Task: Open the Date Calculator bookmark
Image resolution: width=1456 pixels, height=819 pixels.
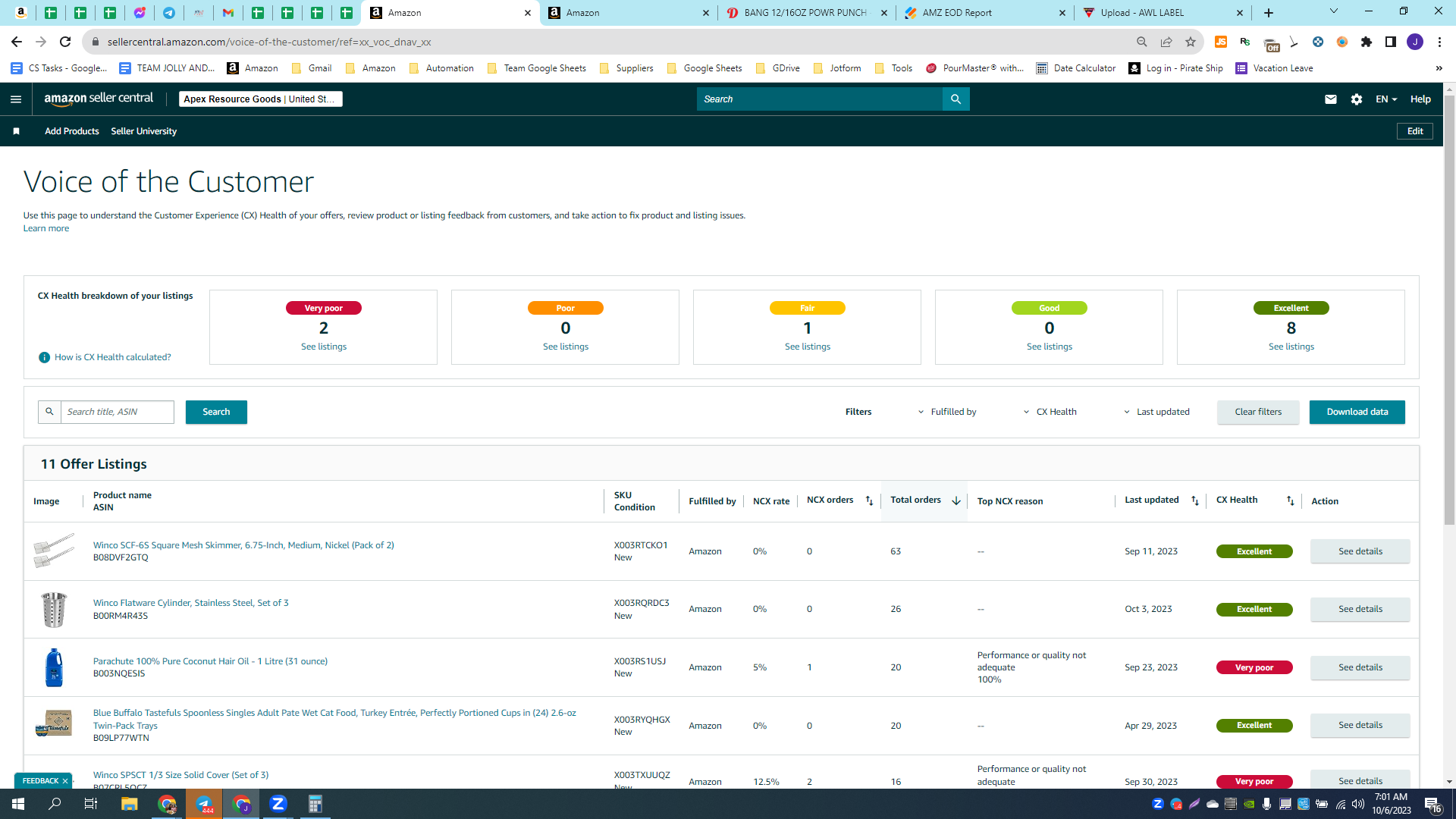Action: [1076, 68]
